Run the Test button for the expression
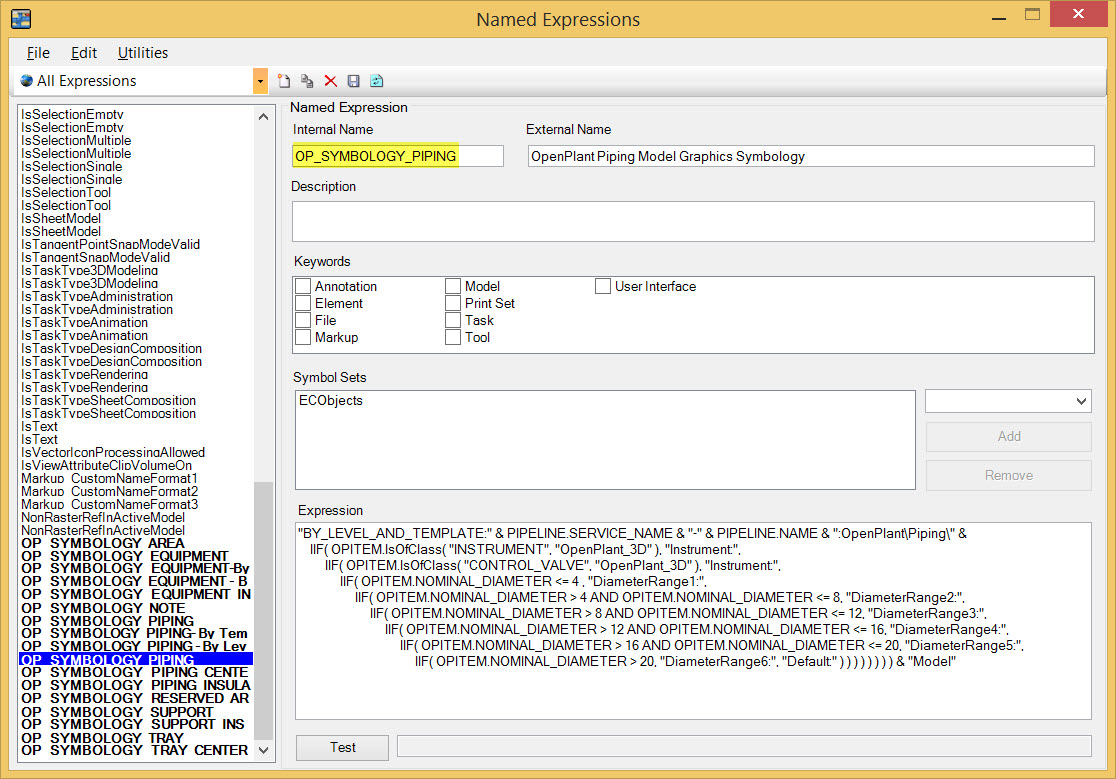Screen dimensions: 1116x779 coord(342,747)
